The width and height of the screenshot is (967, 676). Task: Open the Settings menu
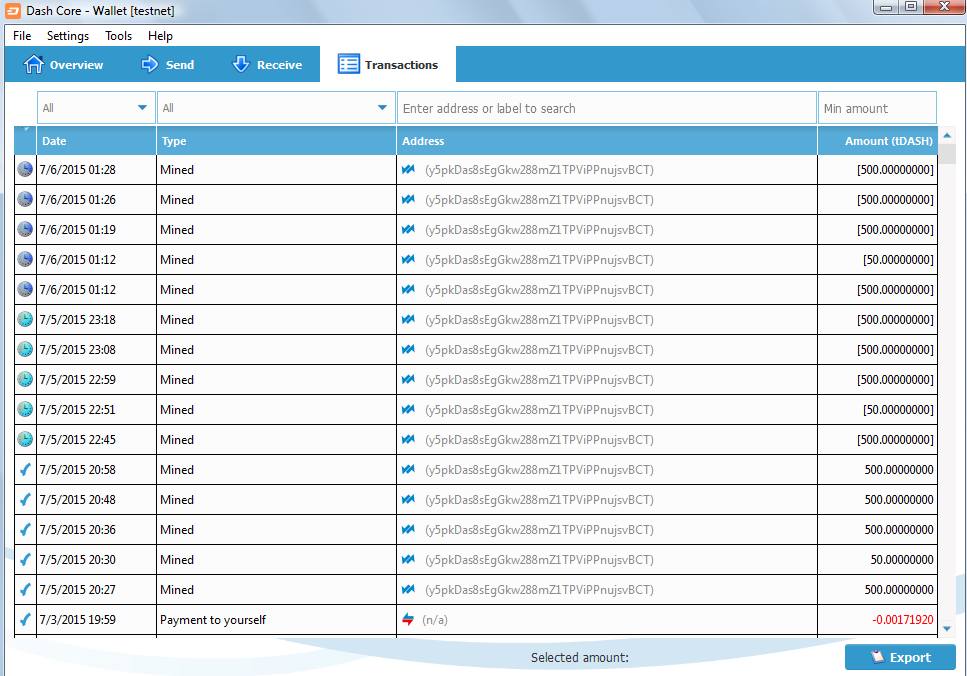tap(68, 36)
